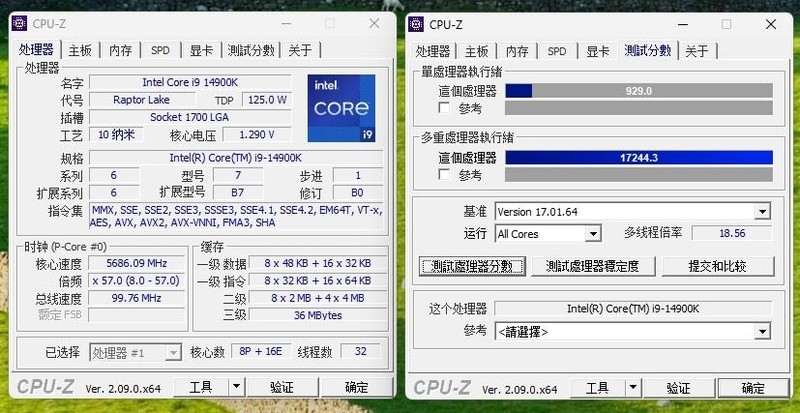Click the 确定 button in the right window
This screenshot has width=800, height=413.
[753, 388]
